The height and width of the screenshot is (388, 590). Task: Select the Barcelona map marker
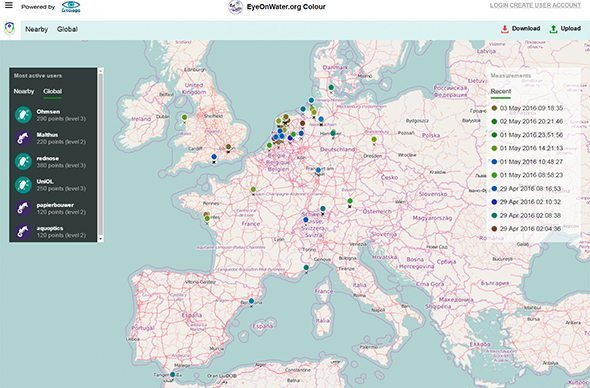(x=251, y=301)
